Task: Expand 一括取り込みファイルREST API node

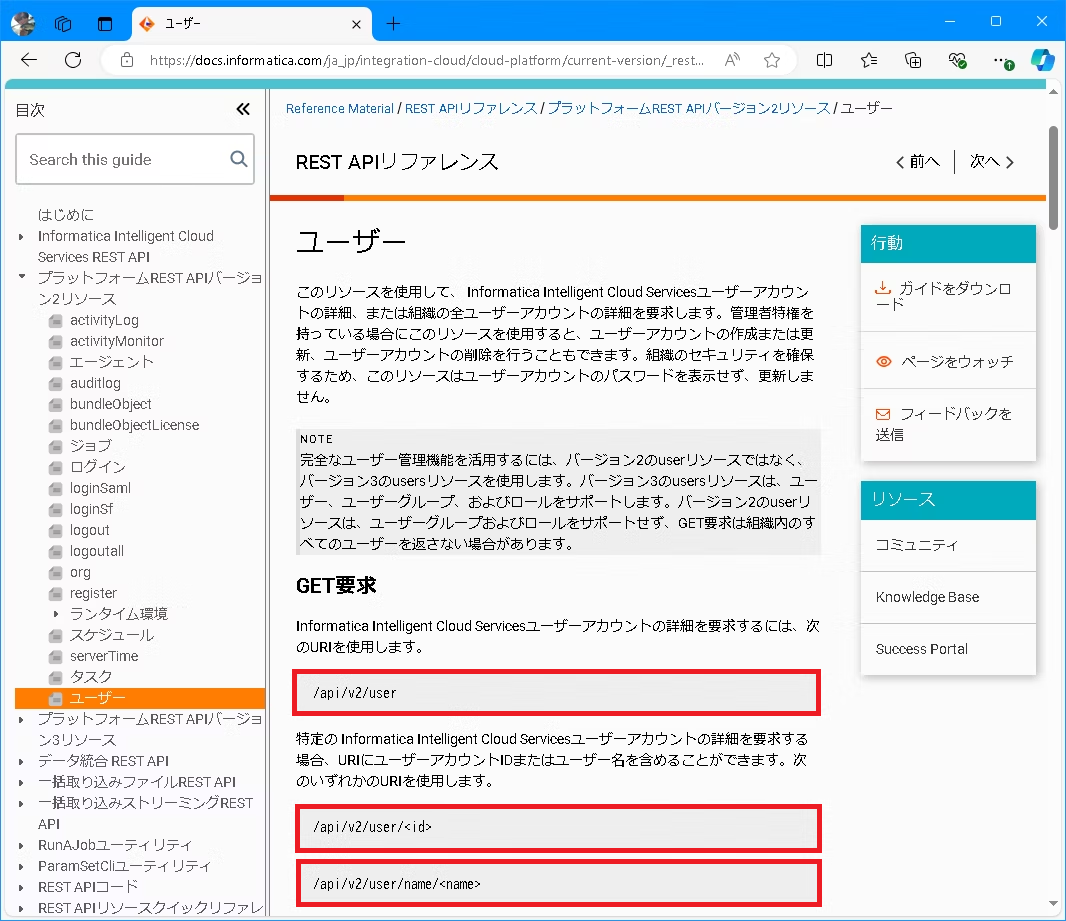Action: [21, 783]
